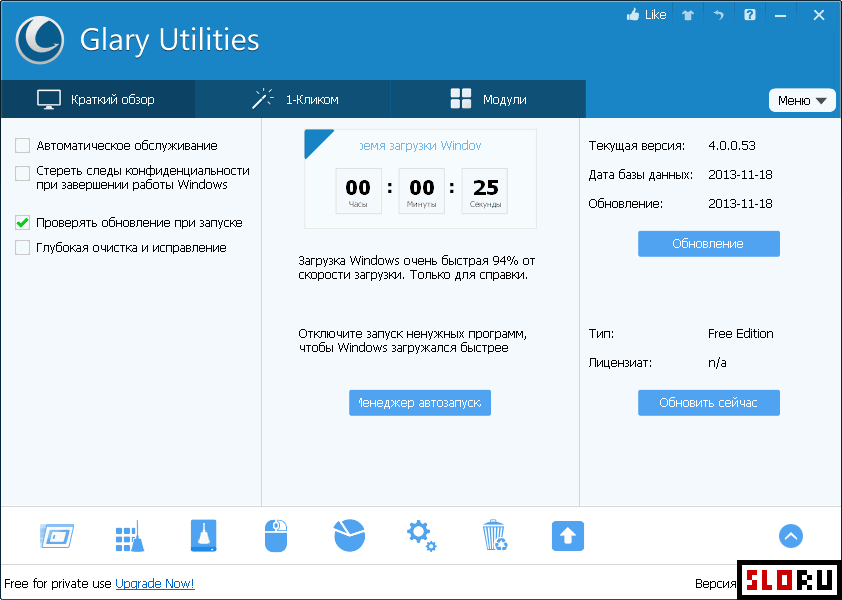The height and width of the screenshot is (600, 842).
Task: Minimize the Glary Utilities window
Action: 780,15
